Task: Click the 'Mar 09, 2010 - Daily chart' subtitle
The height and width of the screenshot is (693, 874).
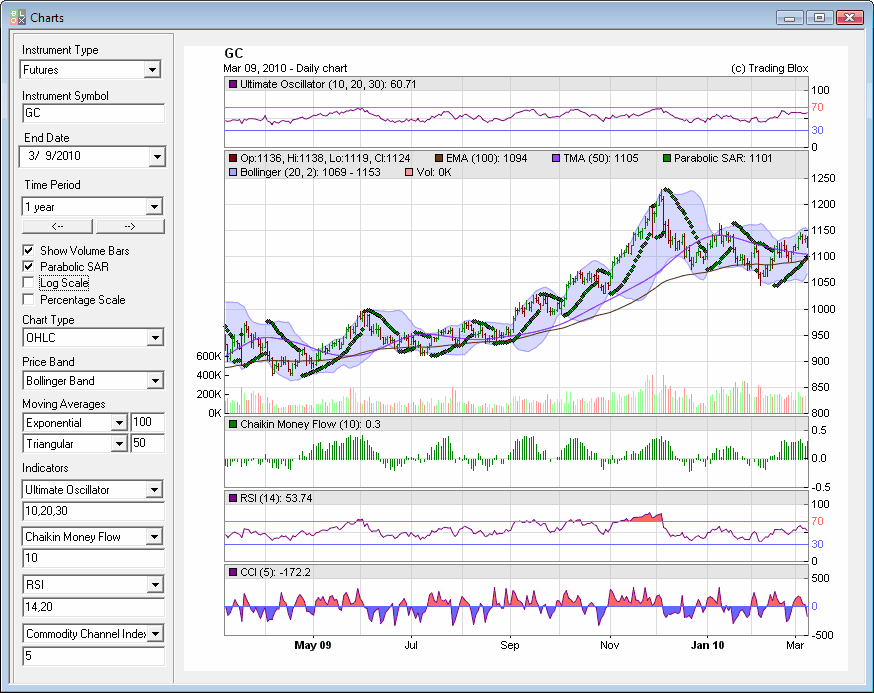Action: click(x=285, y=68)
